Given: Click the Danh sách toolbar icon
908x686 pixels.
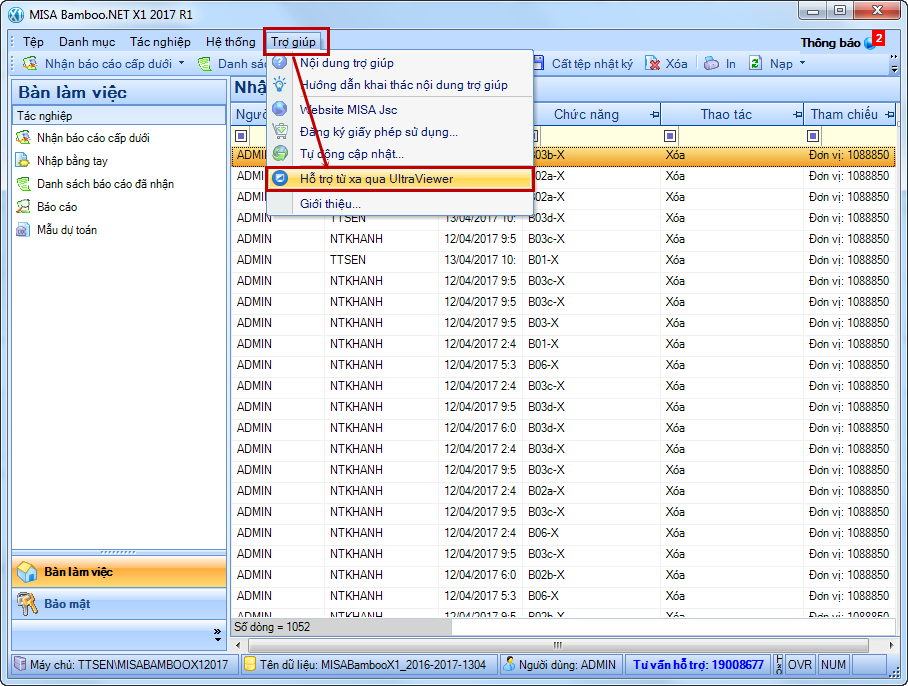Looking at the screenshot, I should pyautogui.click(x=204, y=63).
